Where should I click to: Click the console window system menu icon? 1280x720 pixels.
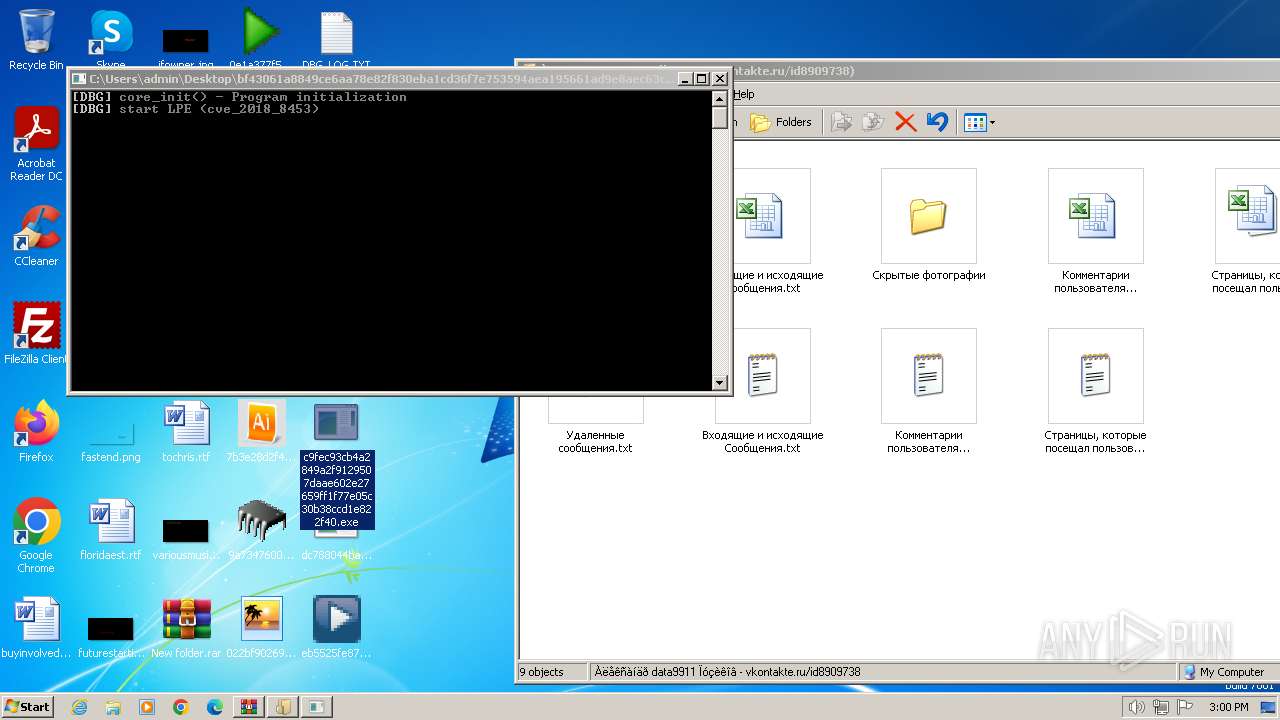[x=79, y=78]
